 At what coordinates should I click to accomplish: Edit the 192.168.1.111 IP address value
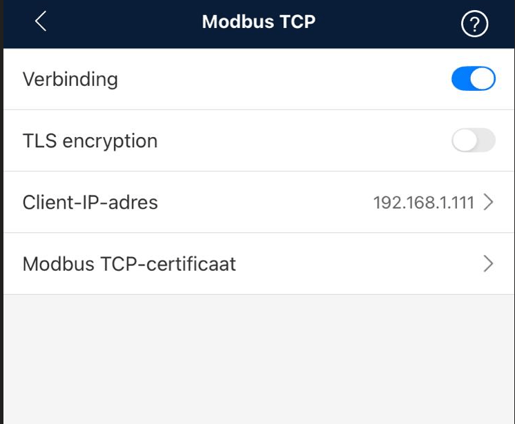tap(424, 203)
